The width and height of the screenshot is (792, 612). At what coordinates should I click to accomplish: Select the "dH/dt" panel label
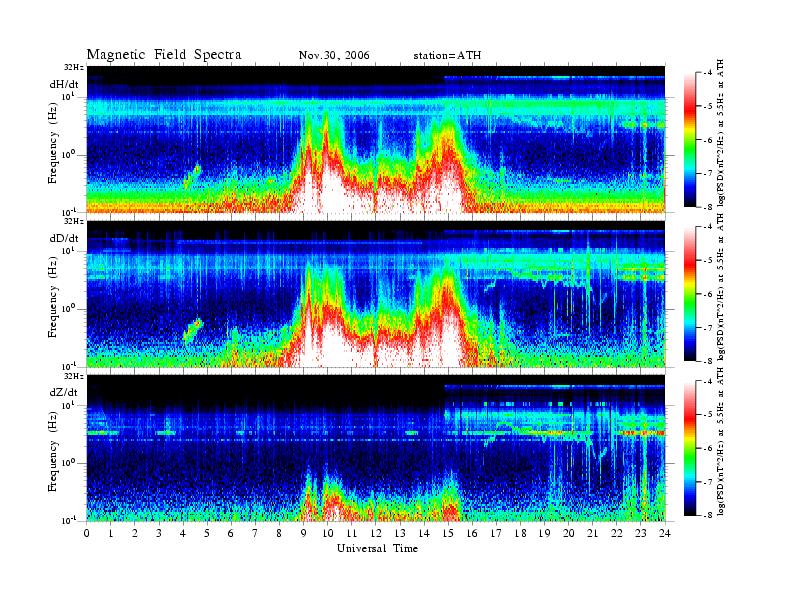point(64,84)
